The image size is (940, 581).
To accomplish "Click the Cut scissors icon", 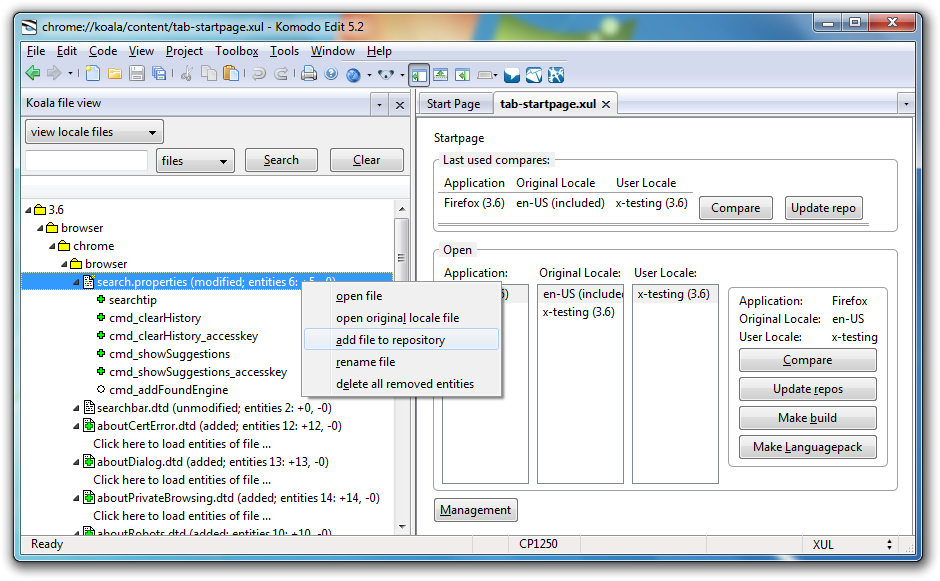I will [187, 74].
